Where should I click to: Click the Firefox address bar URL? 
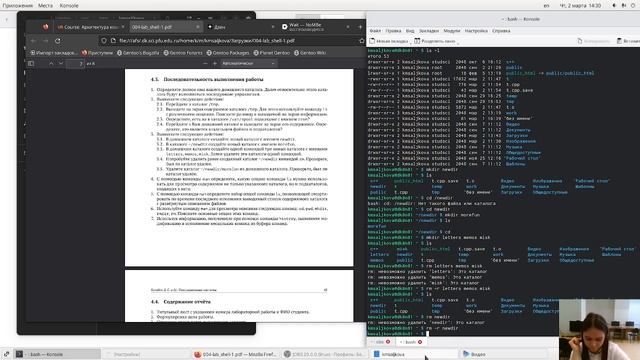[x=207, y=41]
